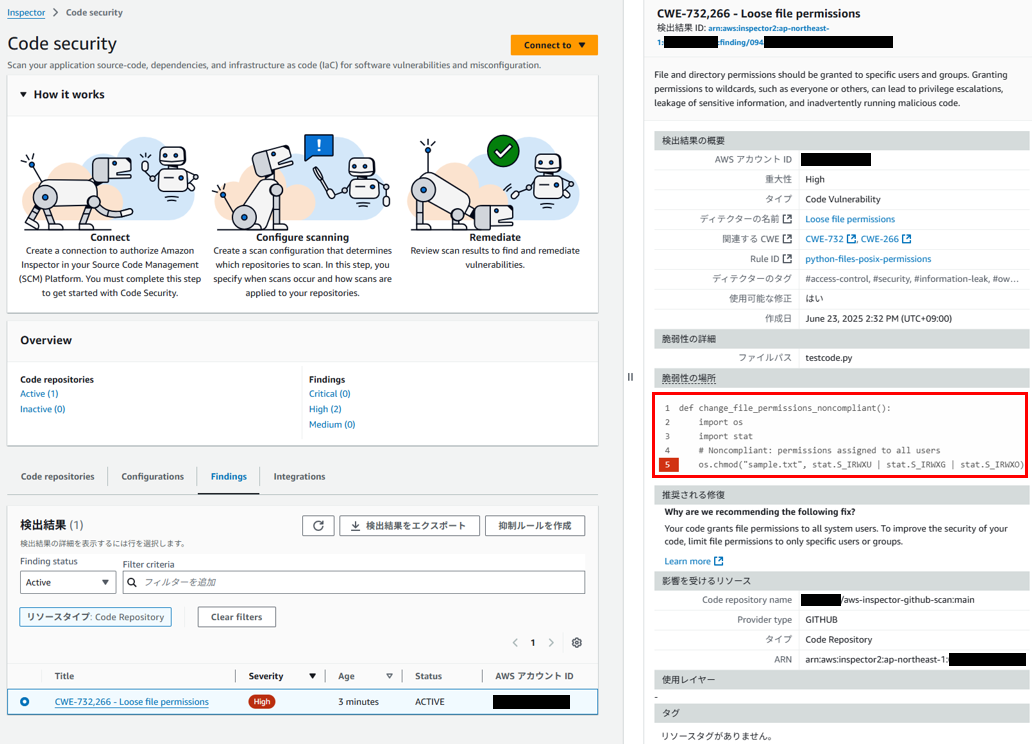This screenshot has height=744, width=1032.
Task: Click the panel resize handle icon
Action: 630,377
